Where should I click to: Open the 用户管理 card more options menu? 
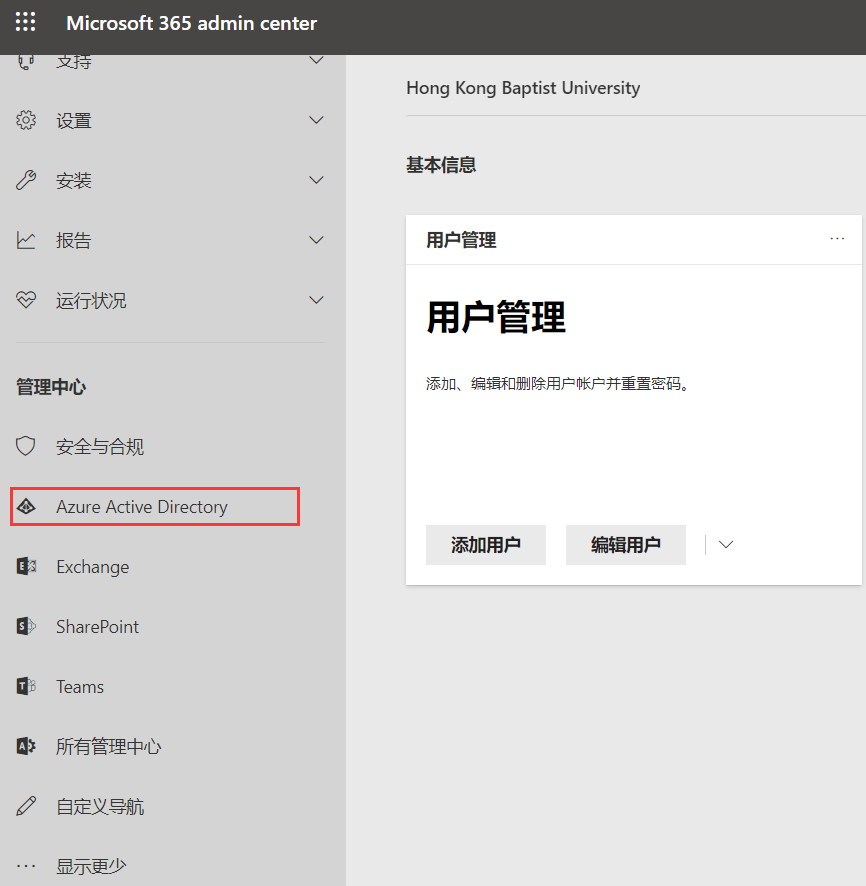tap(837, 239)
